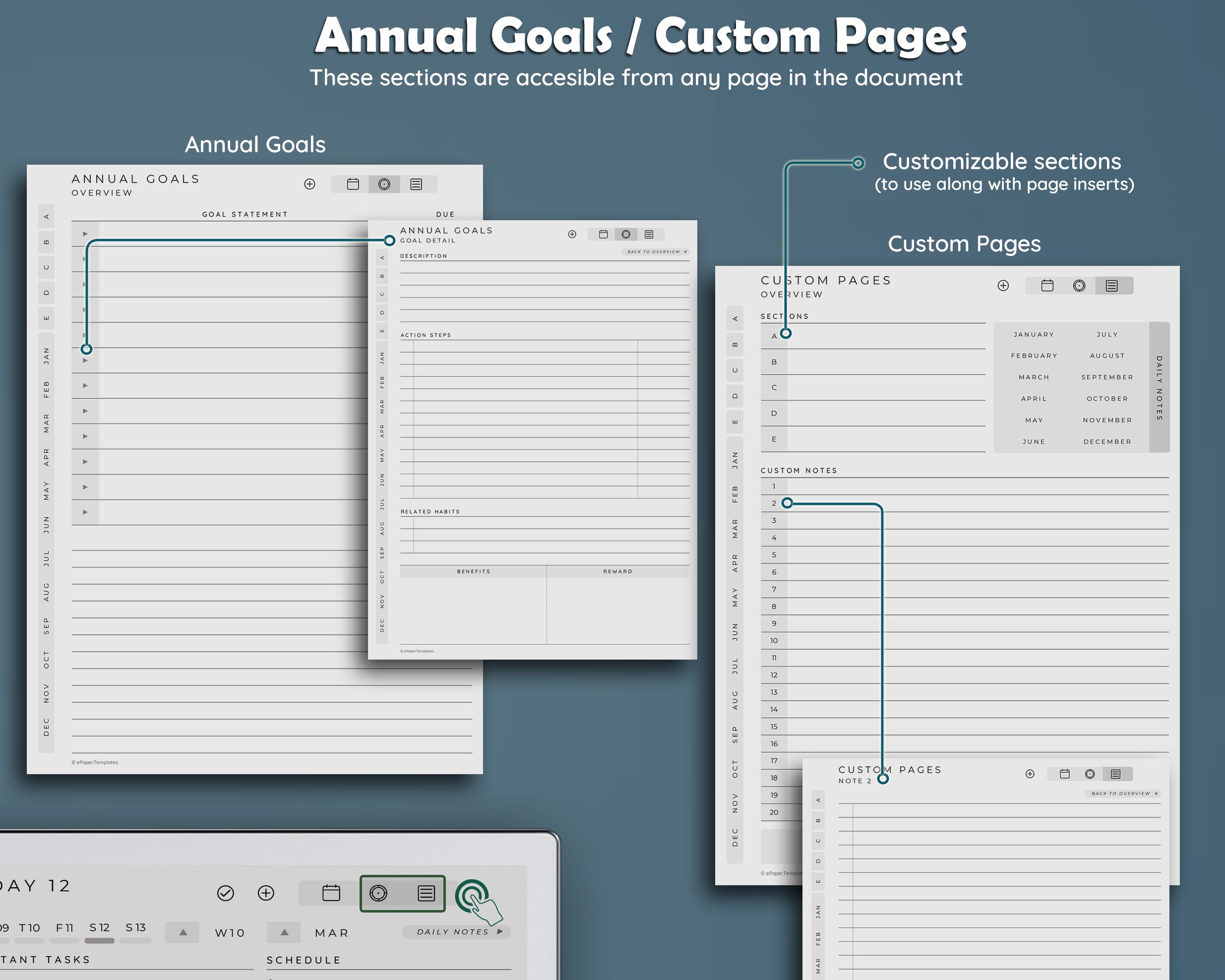Expand the first goal statement triangle
The image size is (1225, 980).
pyautogui.click(x=85, y=233)
